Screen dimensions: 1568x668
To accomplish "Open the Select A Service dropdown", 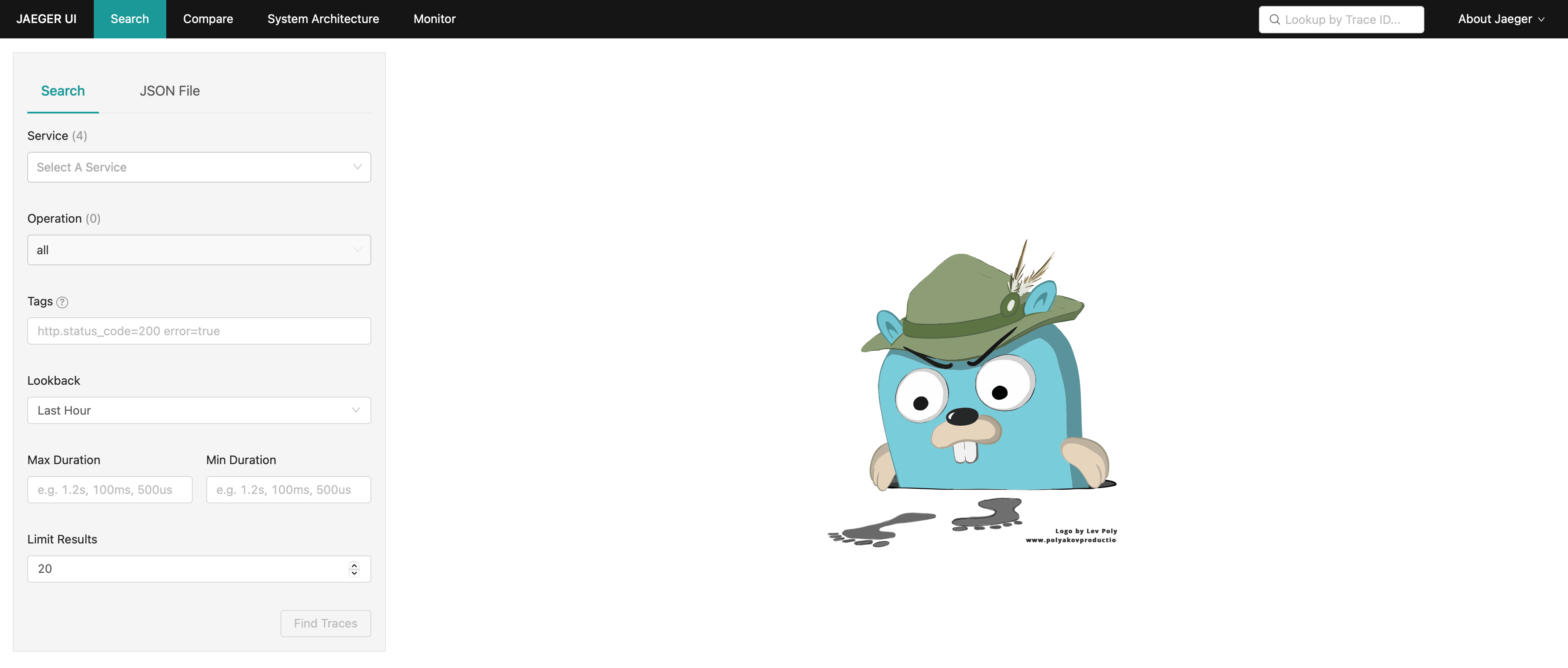I will (199, 167).
